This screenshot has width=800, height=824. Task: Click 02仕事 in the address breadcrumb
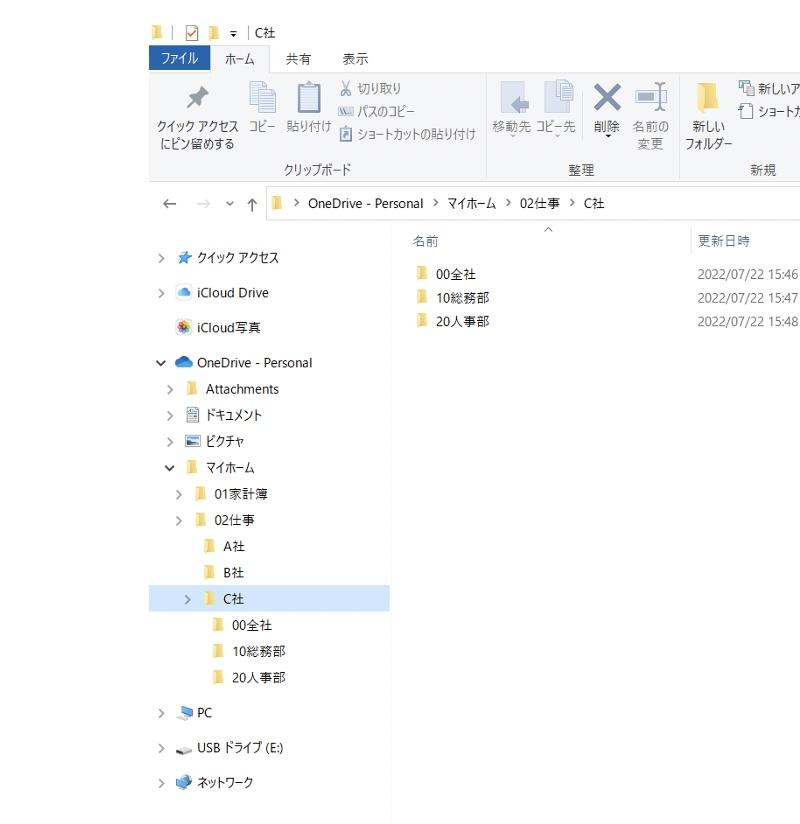(539, 203)
